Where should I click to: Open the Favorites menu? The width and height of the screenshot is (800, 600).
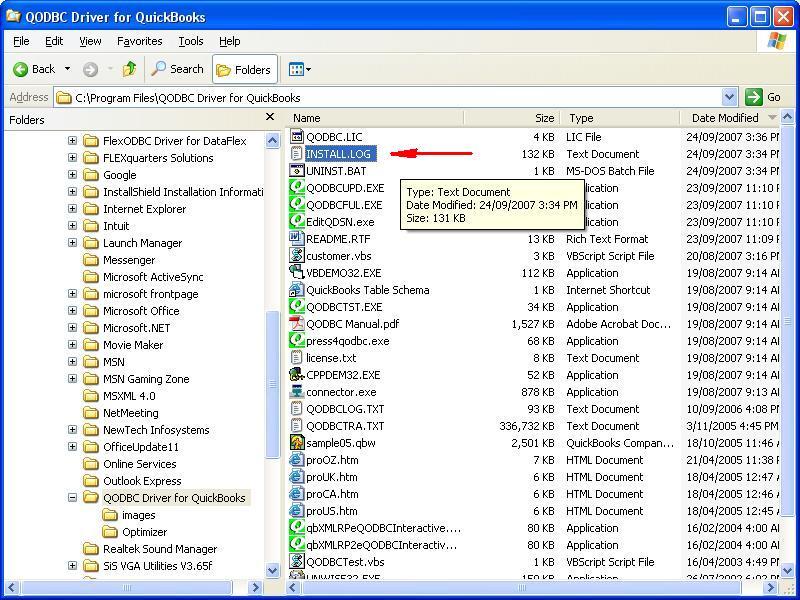[139, 41]
